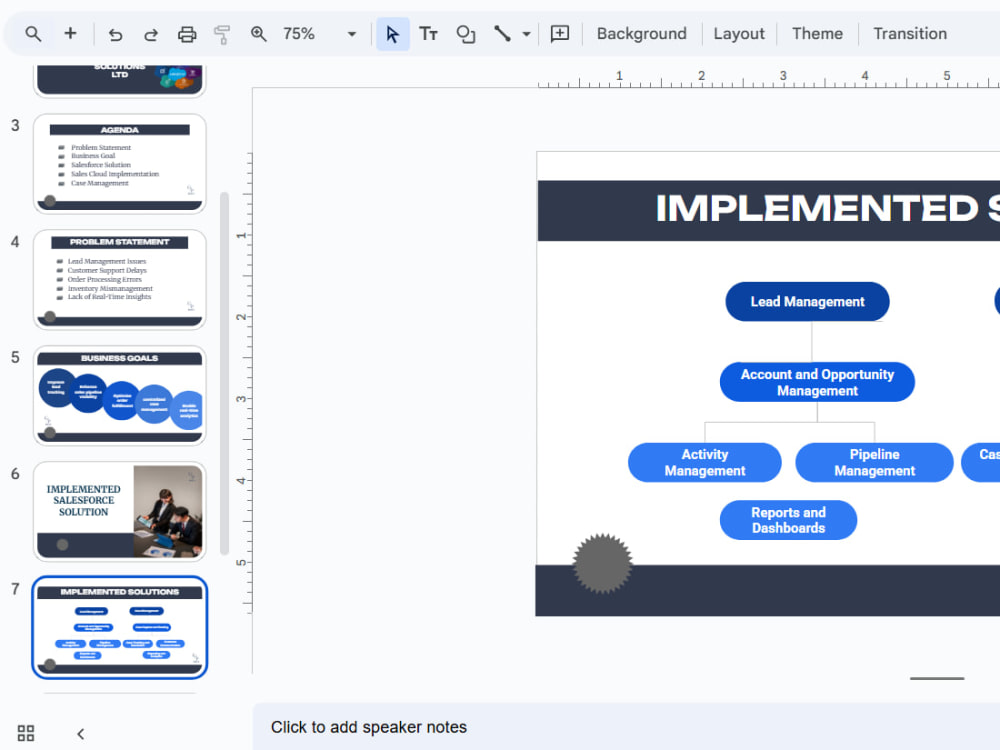Open the Theme panel

(x=817, y=34)
